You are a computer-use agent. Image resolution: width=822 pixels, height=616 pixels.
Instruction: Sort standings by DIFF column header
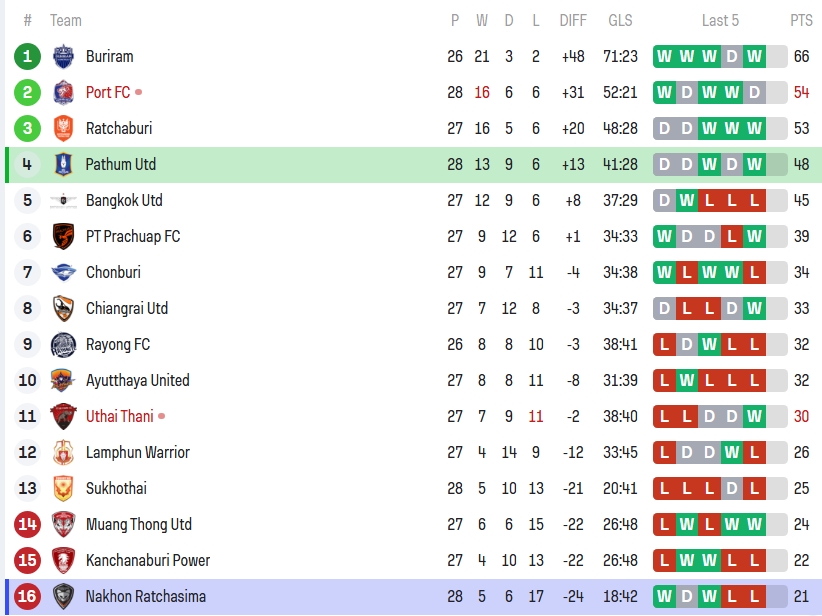(x=573, y=21)
